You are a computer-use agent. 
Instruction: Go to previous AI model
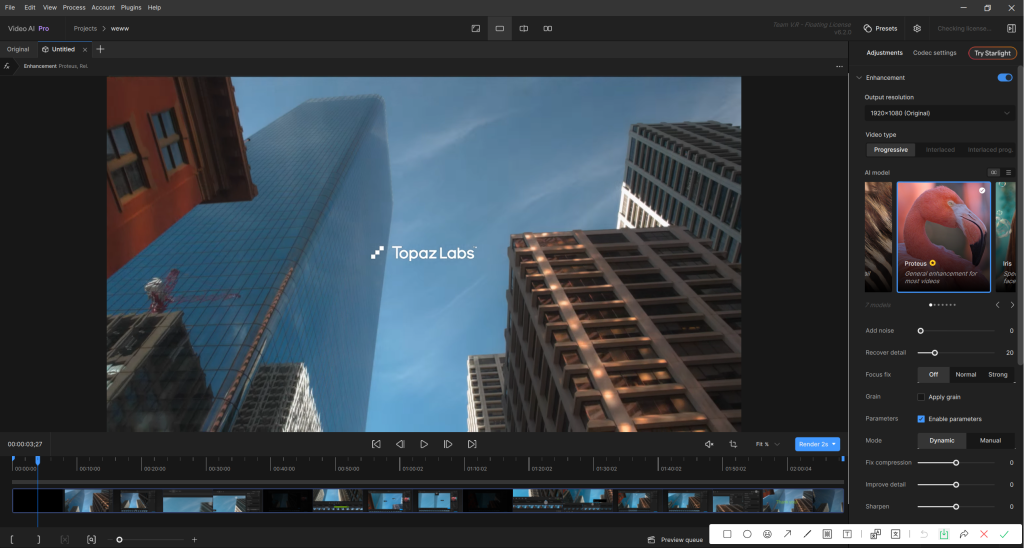pos(997,305)
